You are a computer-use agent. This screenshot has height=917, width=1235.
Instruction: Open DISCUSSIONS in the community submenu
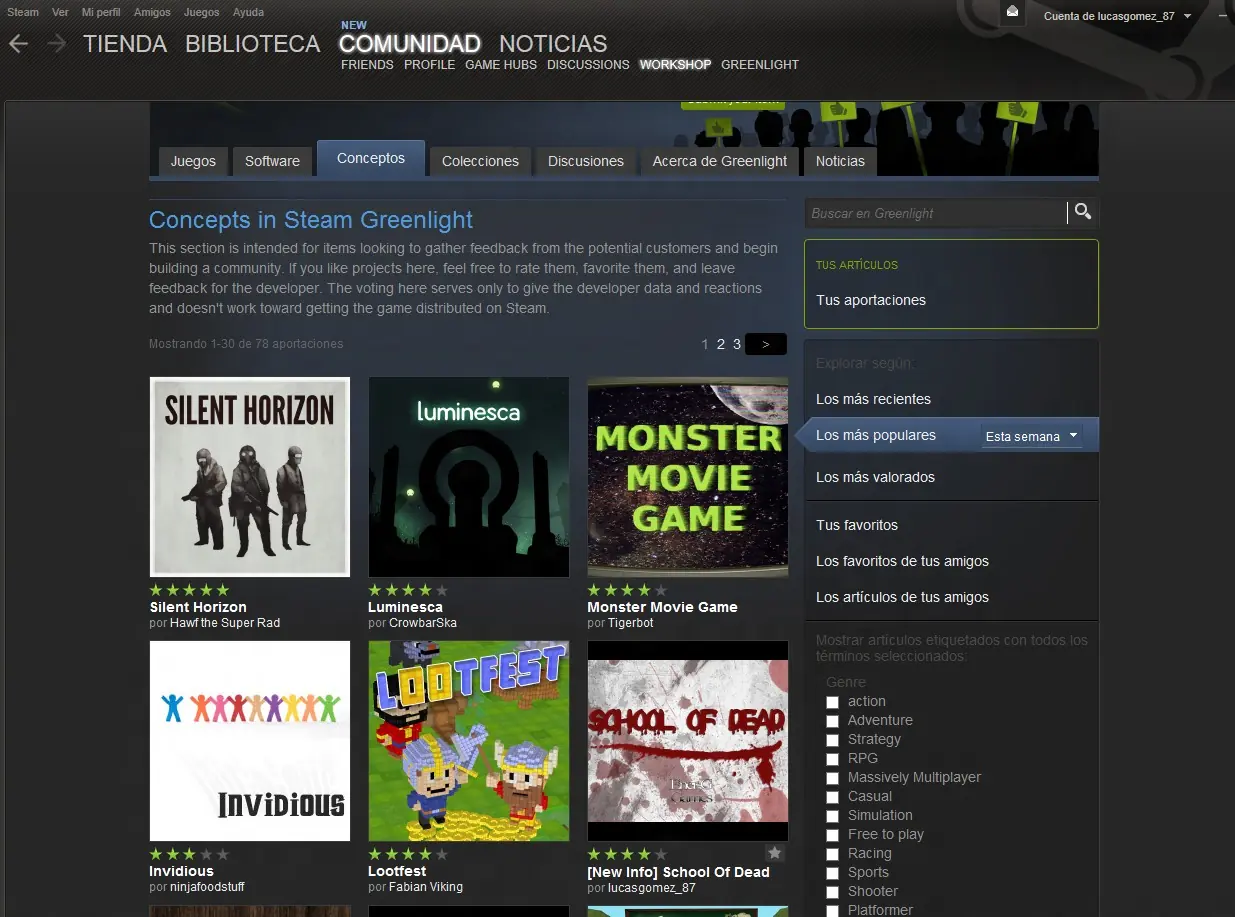coord(589,65)
